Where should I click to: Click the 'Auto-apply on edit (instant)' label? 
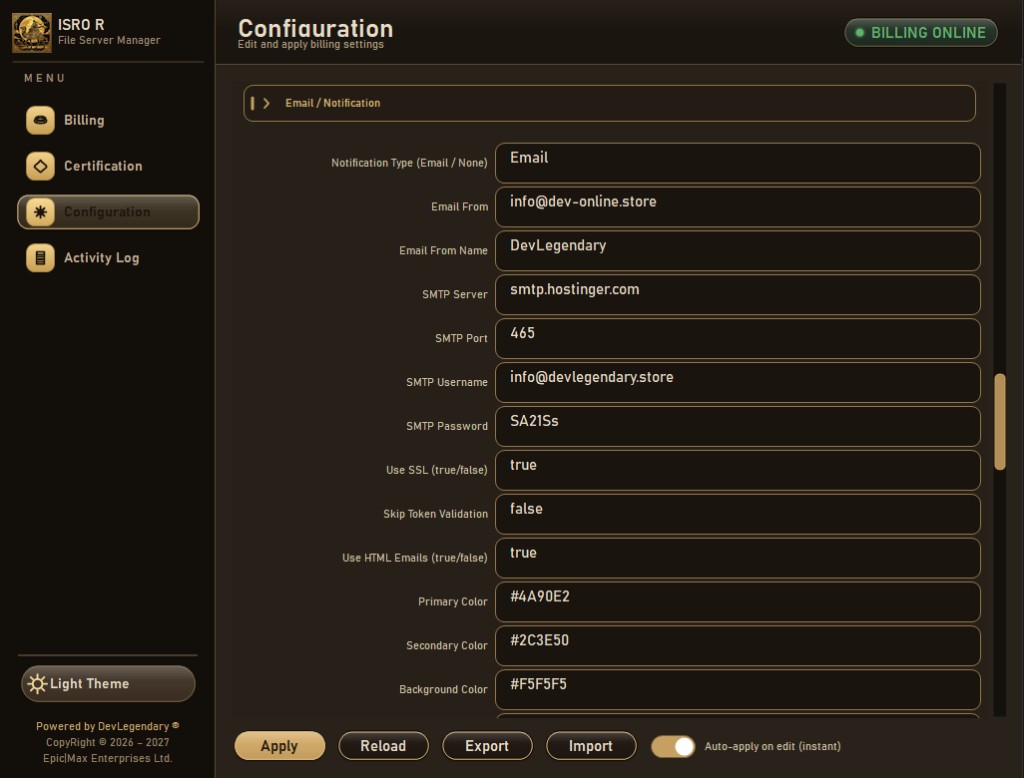coord(773,746)
